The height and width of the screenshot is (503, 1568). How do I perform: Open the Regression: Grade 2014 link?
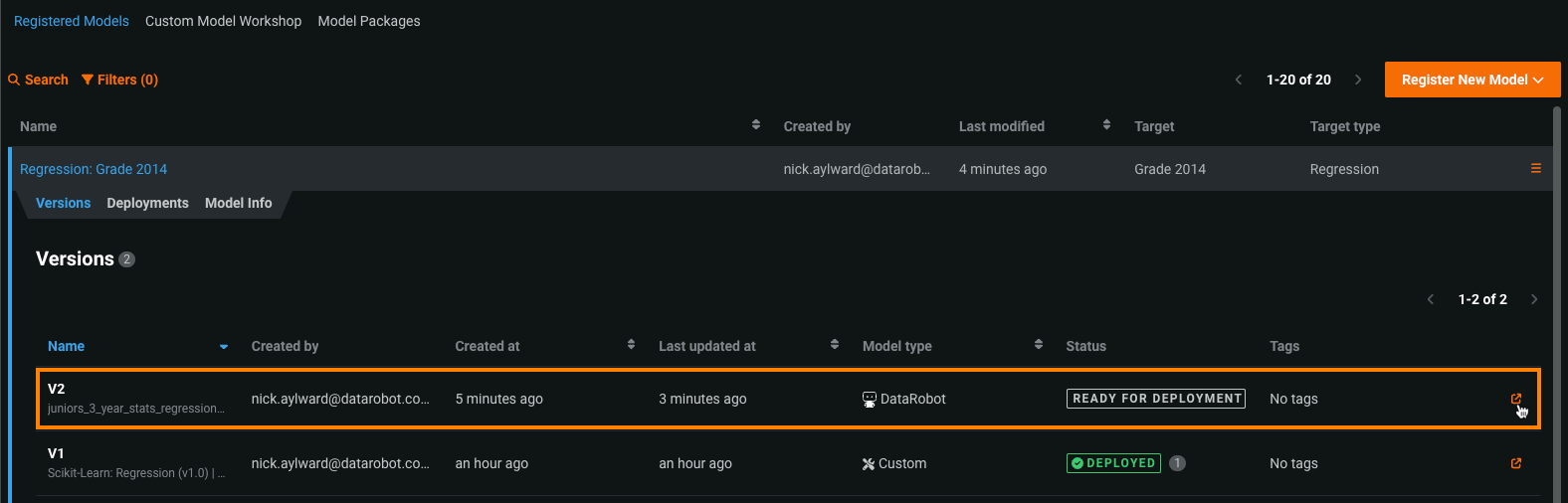click(94, 169)
